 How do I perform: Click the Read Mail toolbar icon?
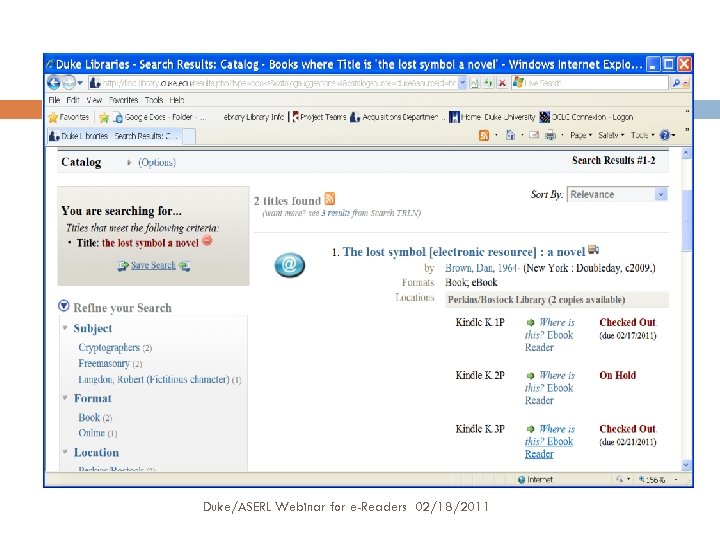[534, 135]
